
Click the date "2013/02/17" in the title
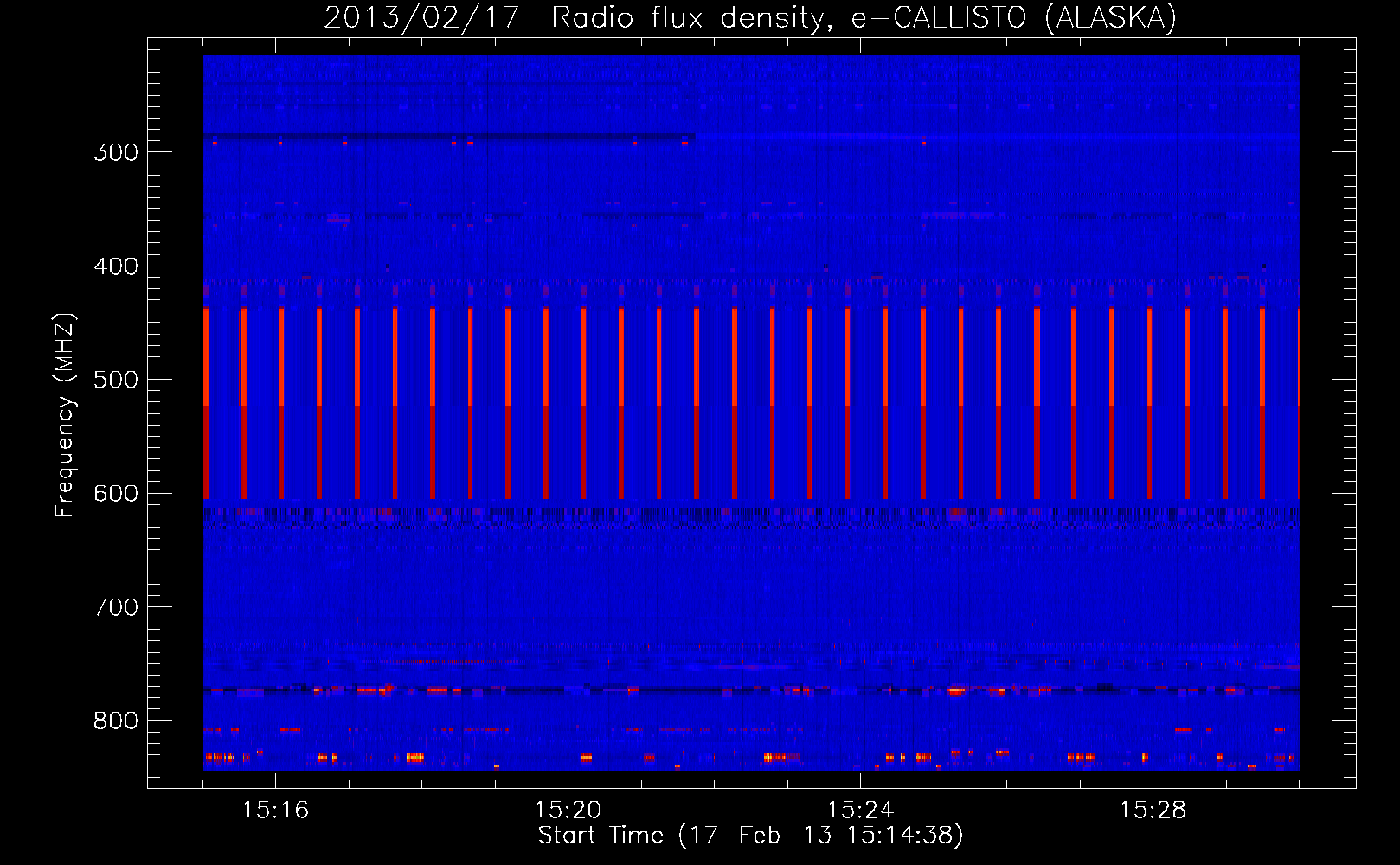(421, 17)
